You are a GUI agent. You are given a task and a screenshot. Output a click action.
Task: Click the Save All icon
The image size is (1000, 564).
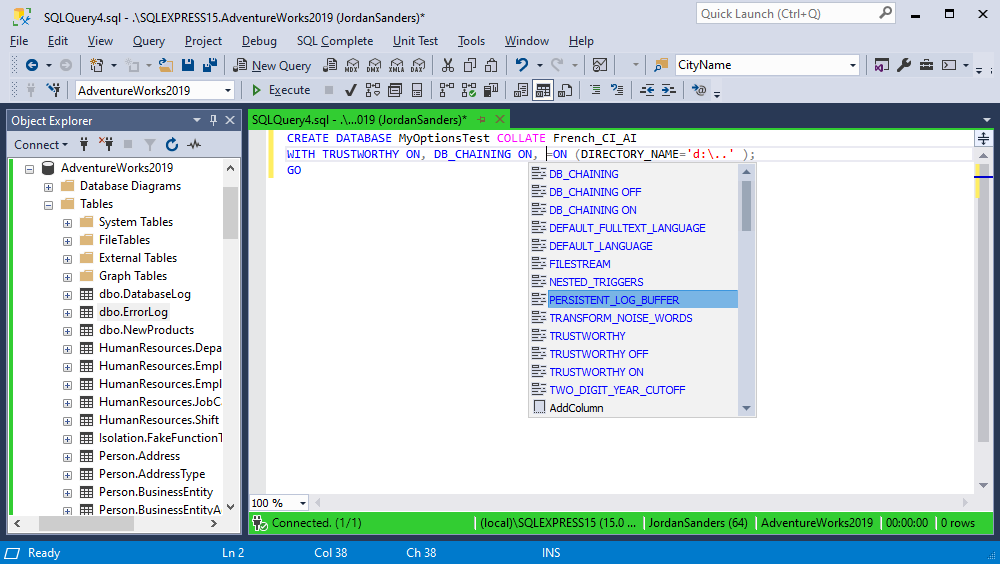[209, 65]
